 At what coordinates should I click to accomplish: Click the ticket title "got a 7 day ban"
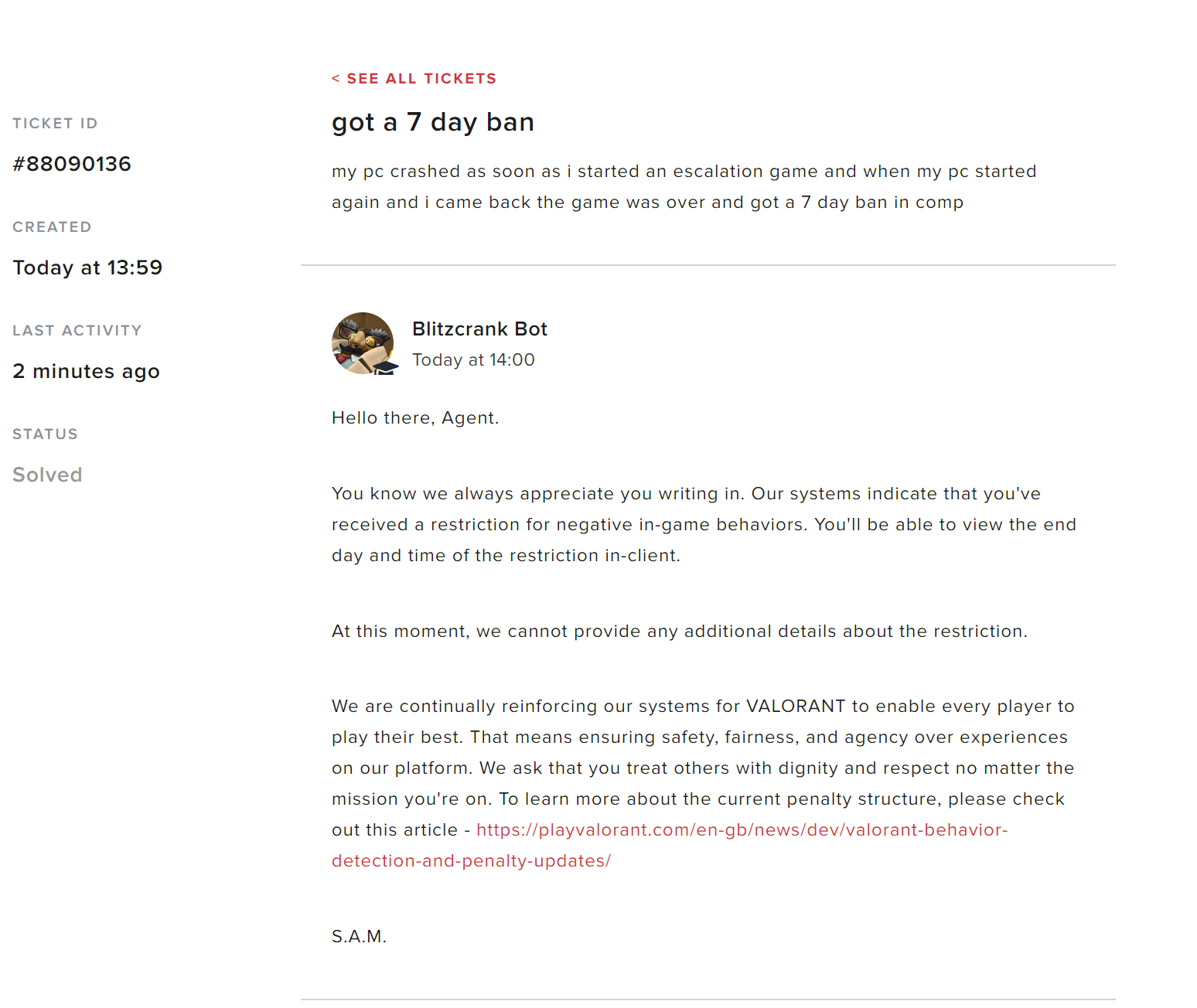tap(432, 122)
